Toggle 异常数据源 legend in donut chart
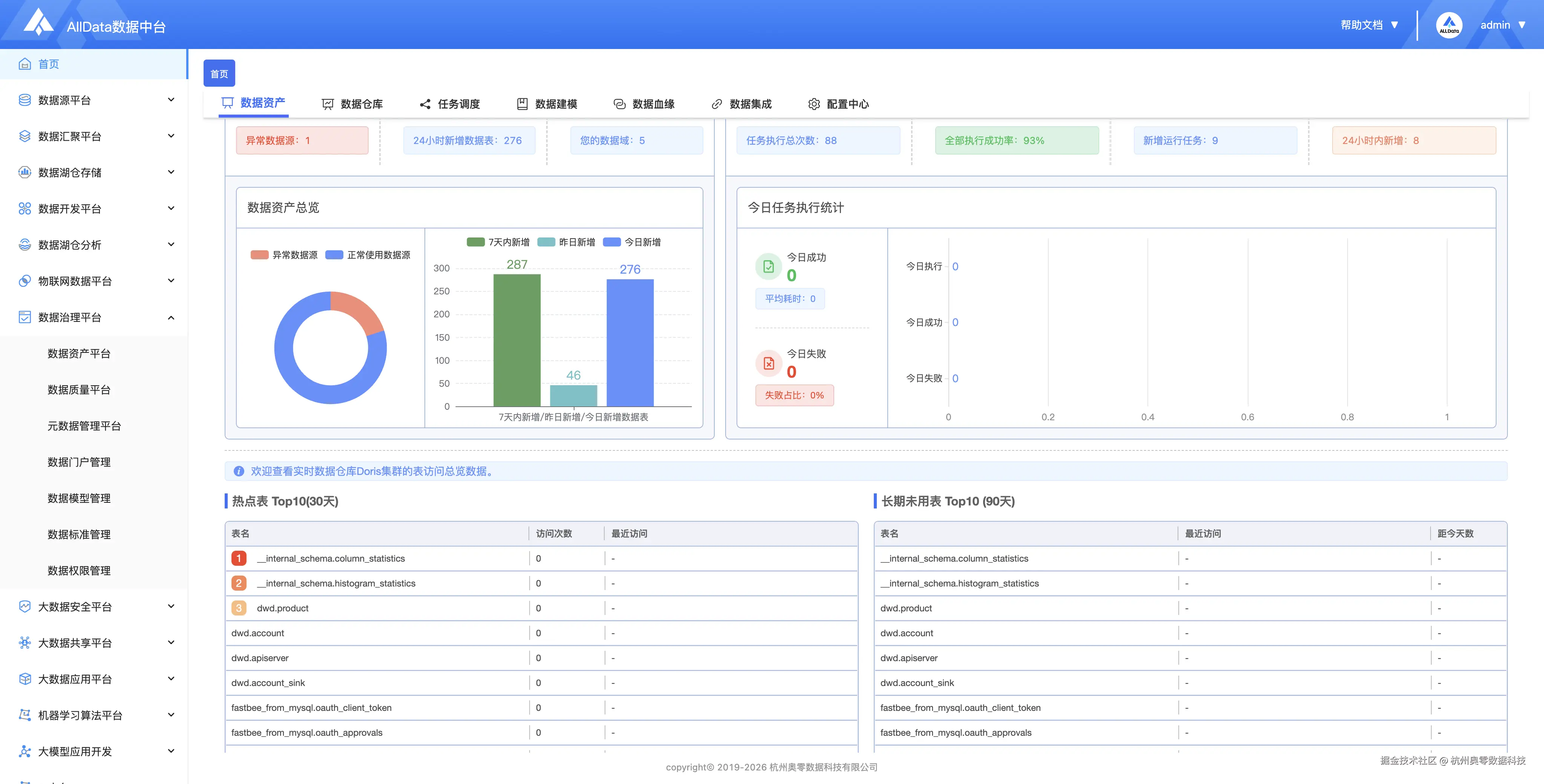1544x784 pixels. 284,255
